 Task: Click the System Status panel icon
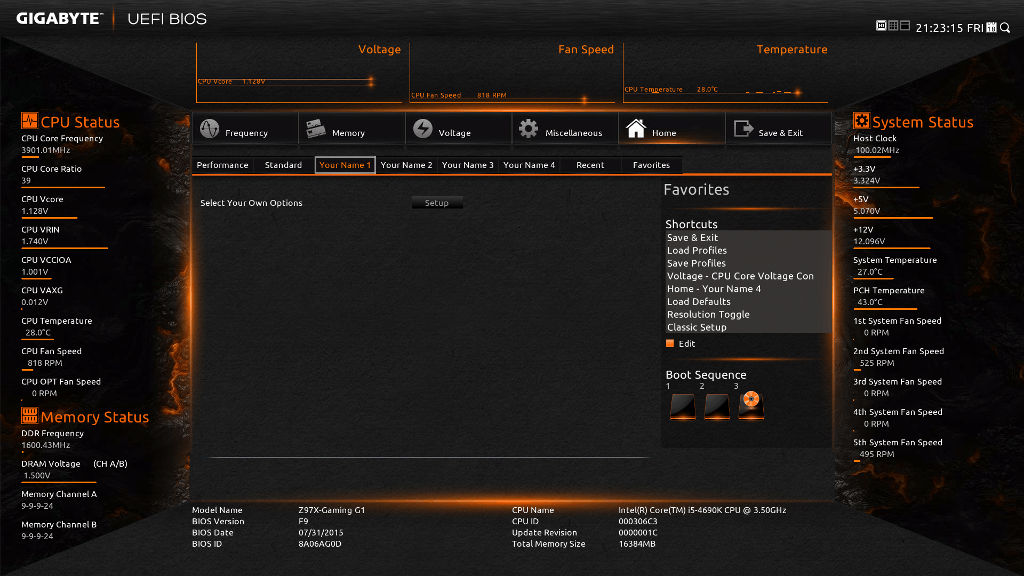pos(861,121)
